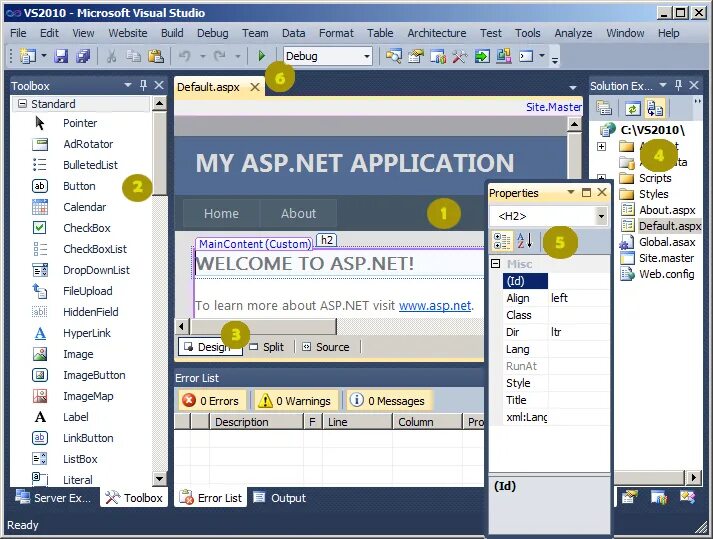Viewport: 713px width, 539px height.
Task: Click the About navigation button
Action: pos(298,213)
